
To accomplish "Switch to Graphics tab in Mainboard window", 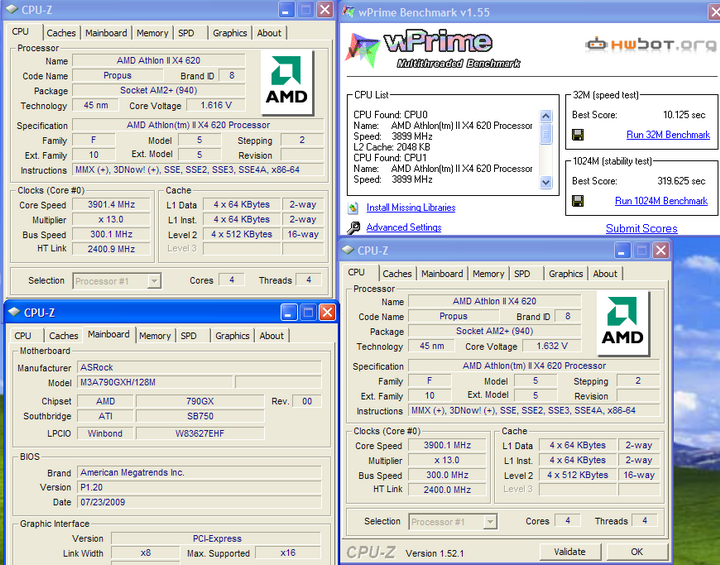I will (232, 336).
